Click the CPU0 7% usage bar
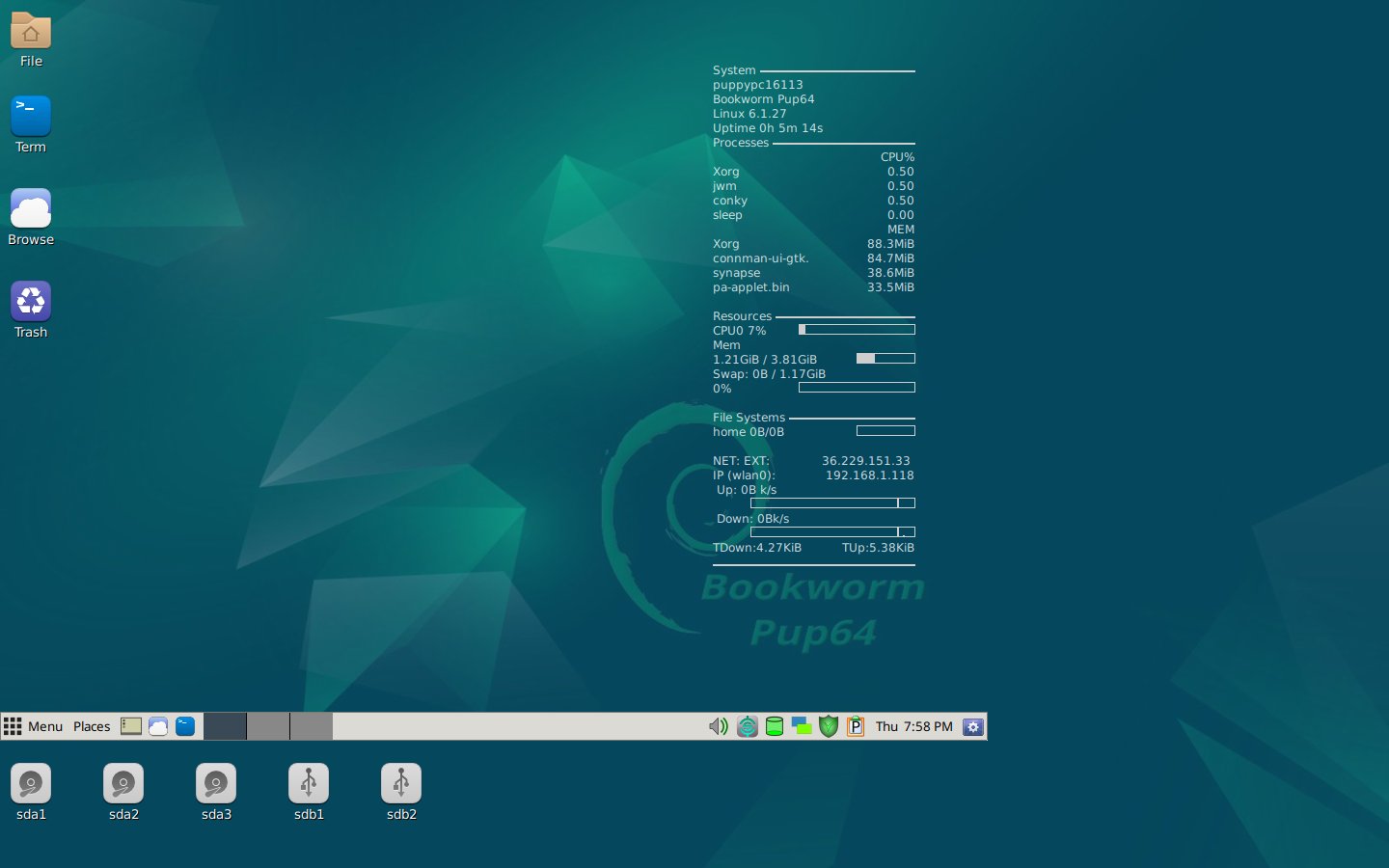Image resolution: width=1389 pixels, height=868 pixels. coord(857,330)
